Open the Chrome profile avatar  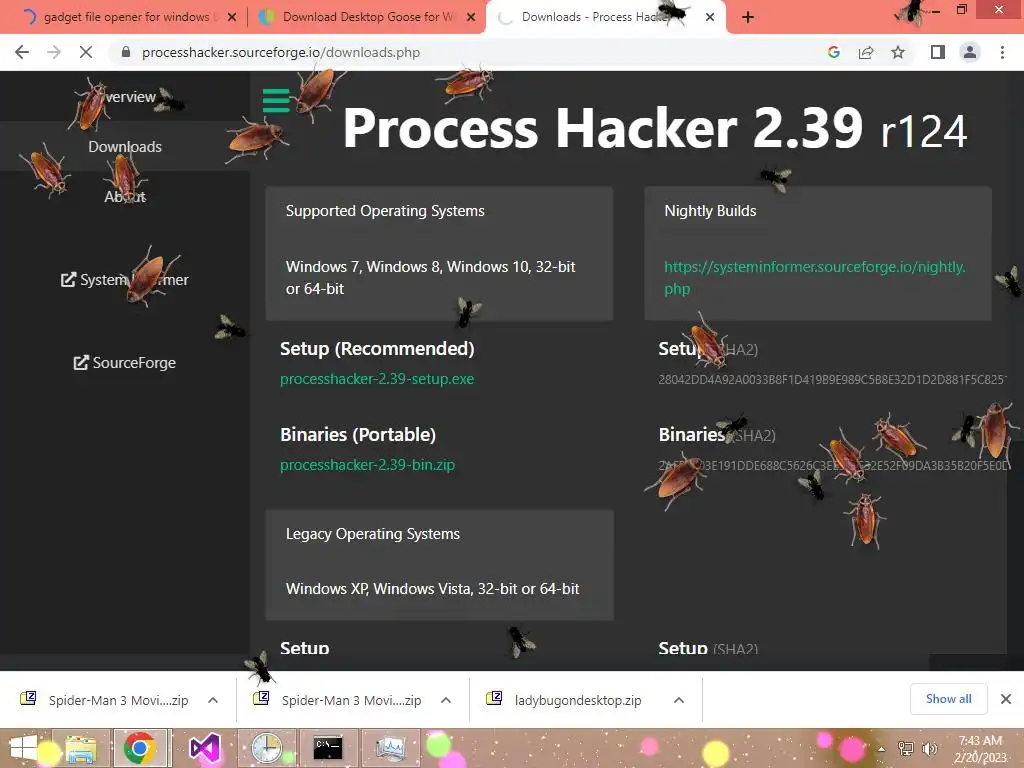[x=970, y=52]
